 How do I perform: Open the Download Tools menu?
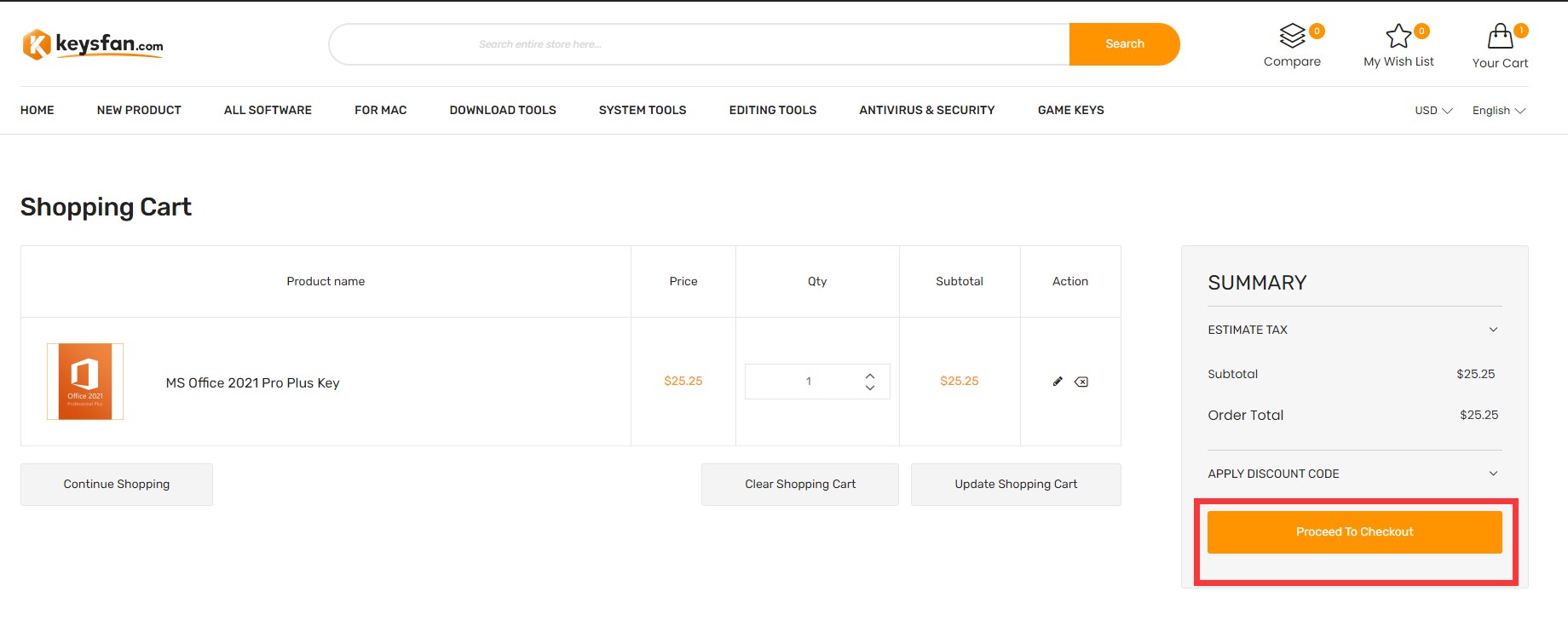coord(503,110)
